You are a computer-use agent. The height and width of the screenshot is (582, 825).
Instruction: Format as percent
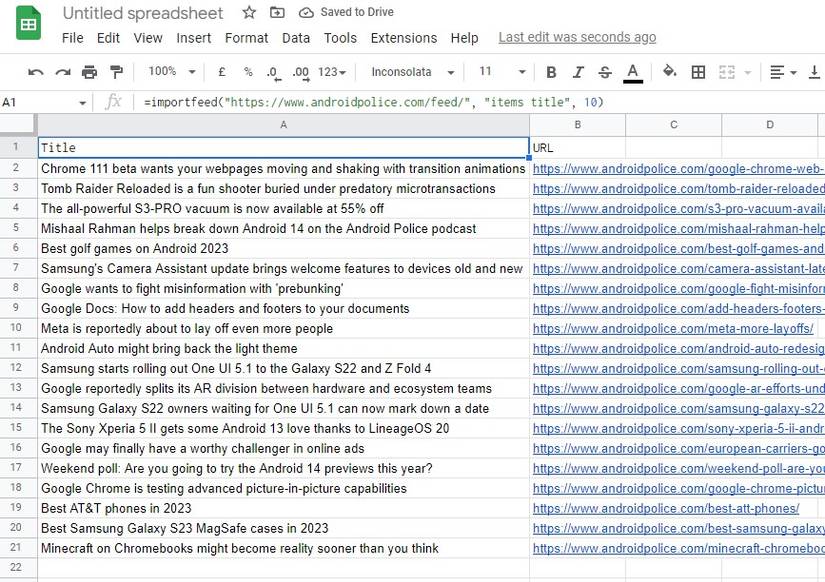[248, 72]
